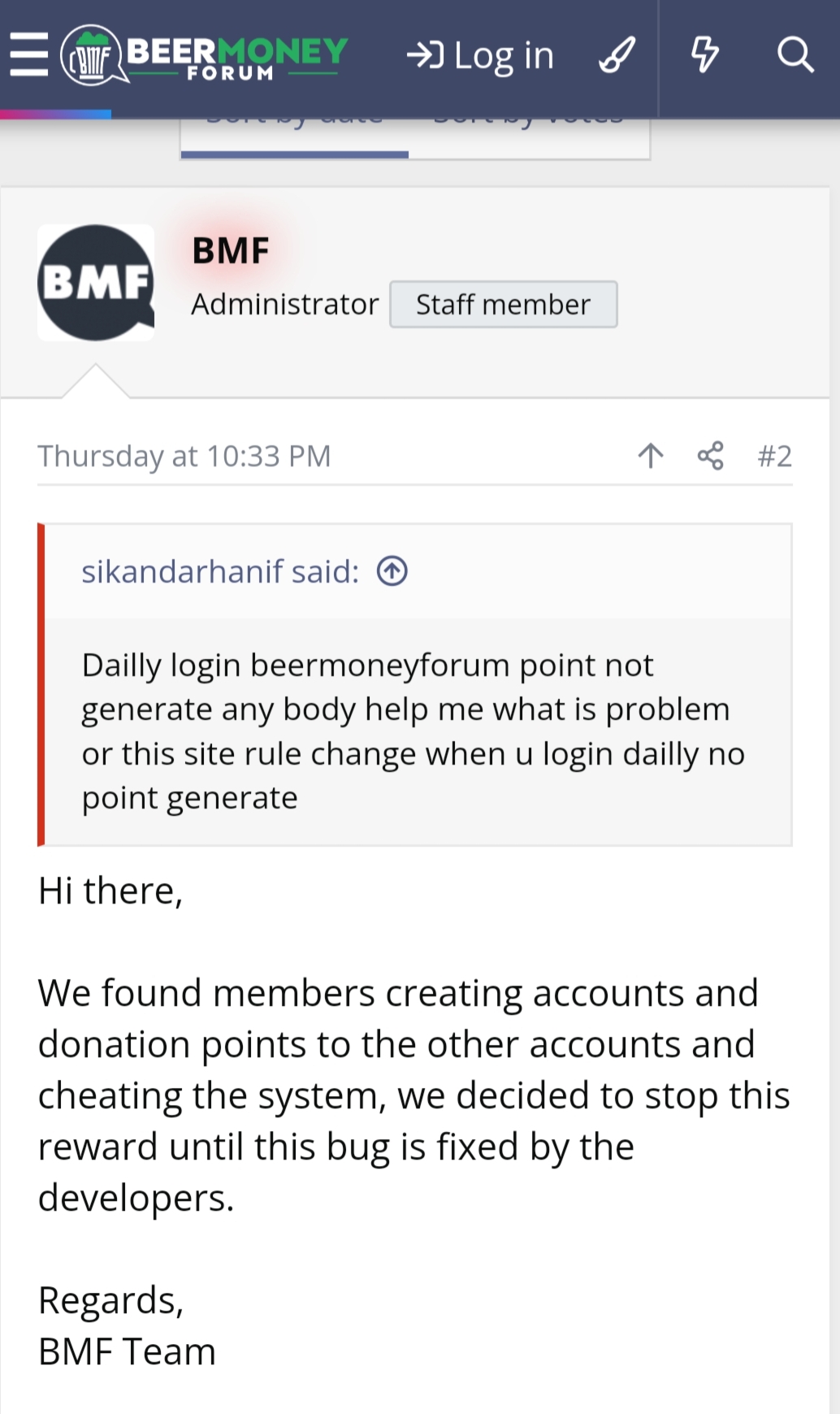Click the Administrator user title
The height and width of the screenshot is (1414, 840).
tap(284, 305)
